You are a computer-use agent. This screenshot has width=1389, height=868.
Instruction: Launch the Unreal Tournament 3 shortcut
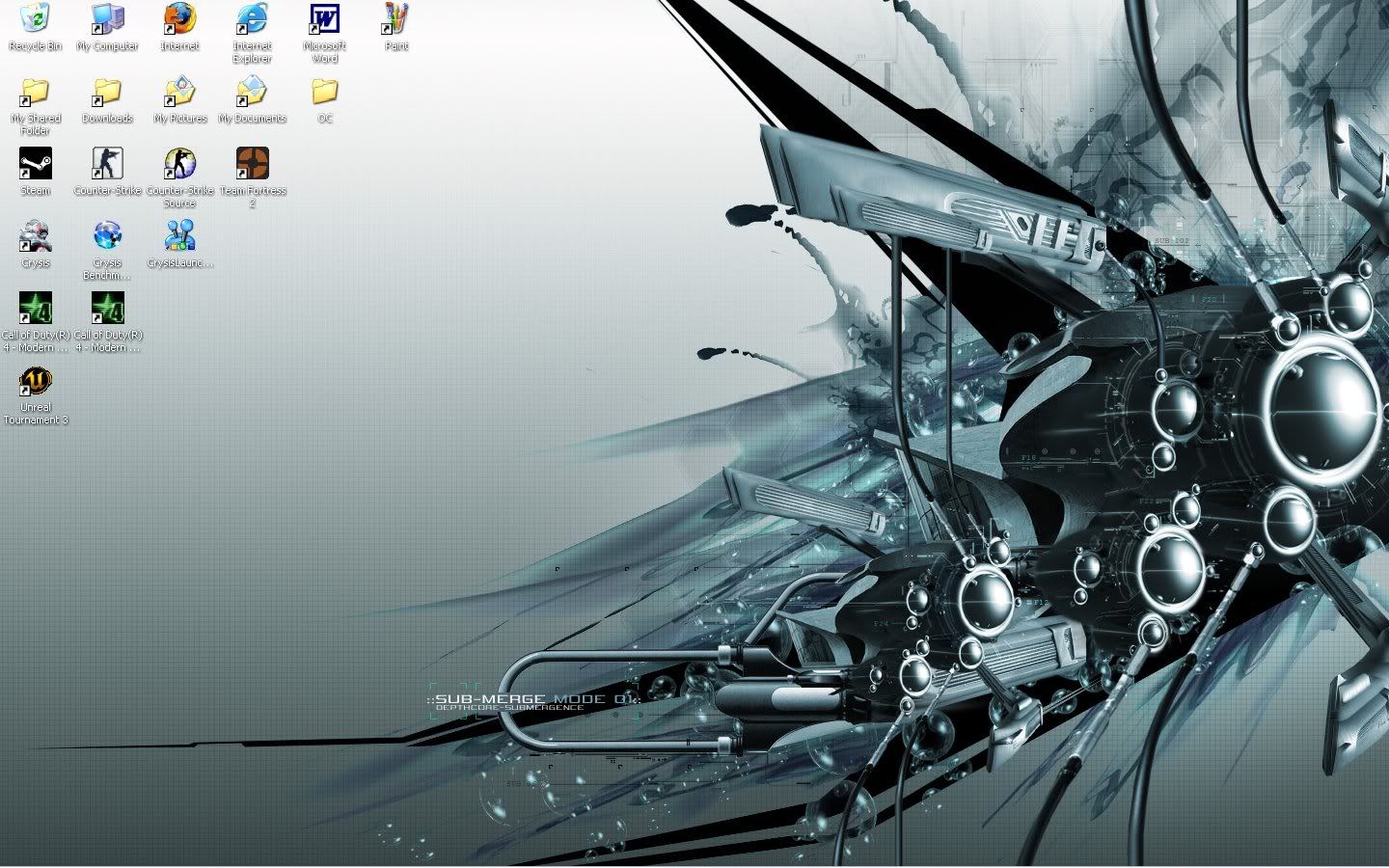(x=35, y=383)
